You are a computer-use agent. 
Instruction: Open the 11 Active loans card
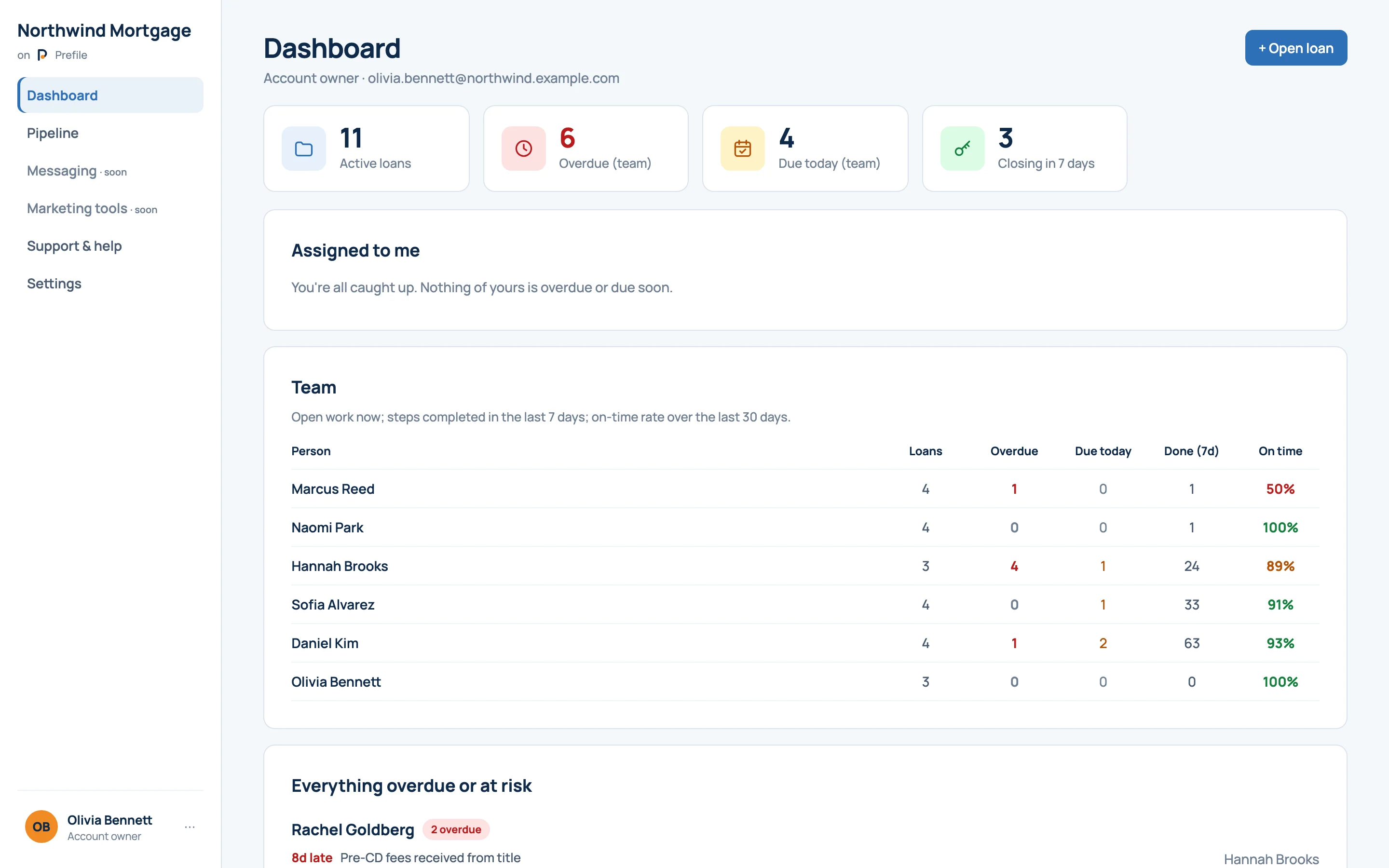(366, 149)
